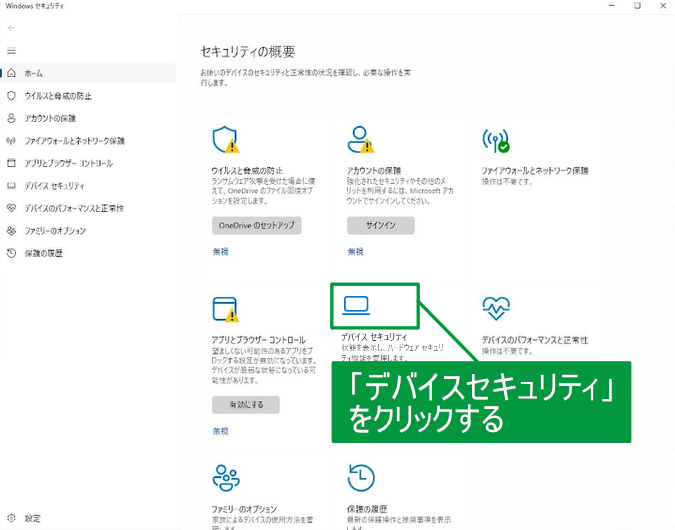Select ホーム in the sidebar

[x=33, y=73]
